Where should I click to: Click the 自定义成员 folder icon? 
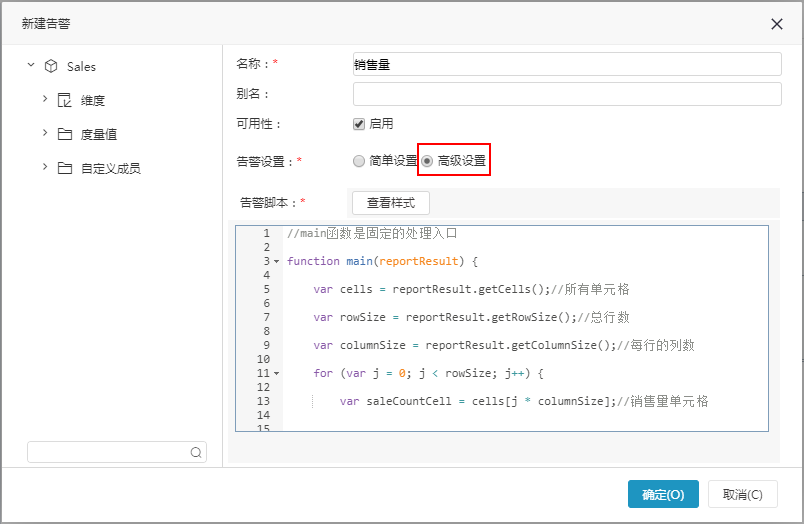tap(65, 168)
